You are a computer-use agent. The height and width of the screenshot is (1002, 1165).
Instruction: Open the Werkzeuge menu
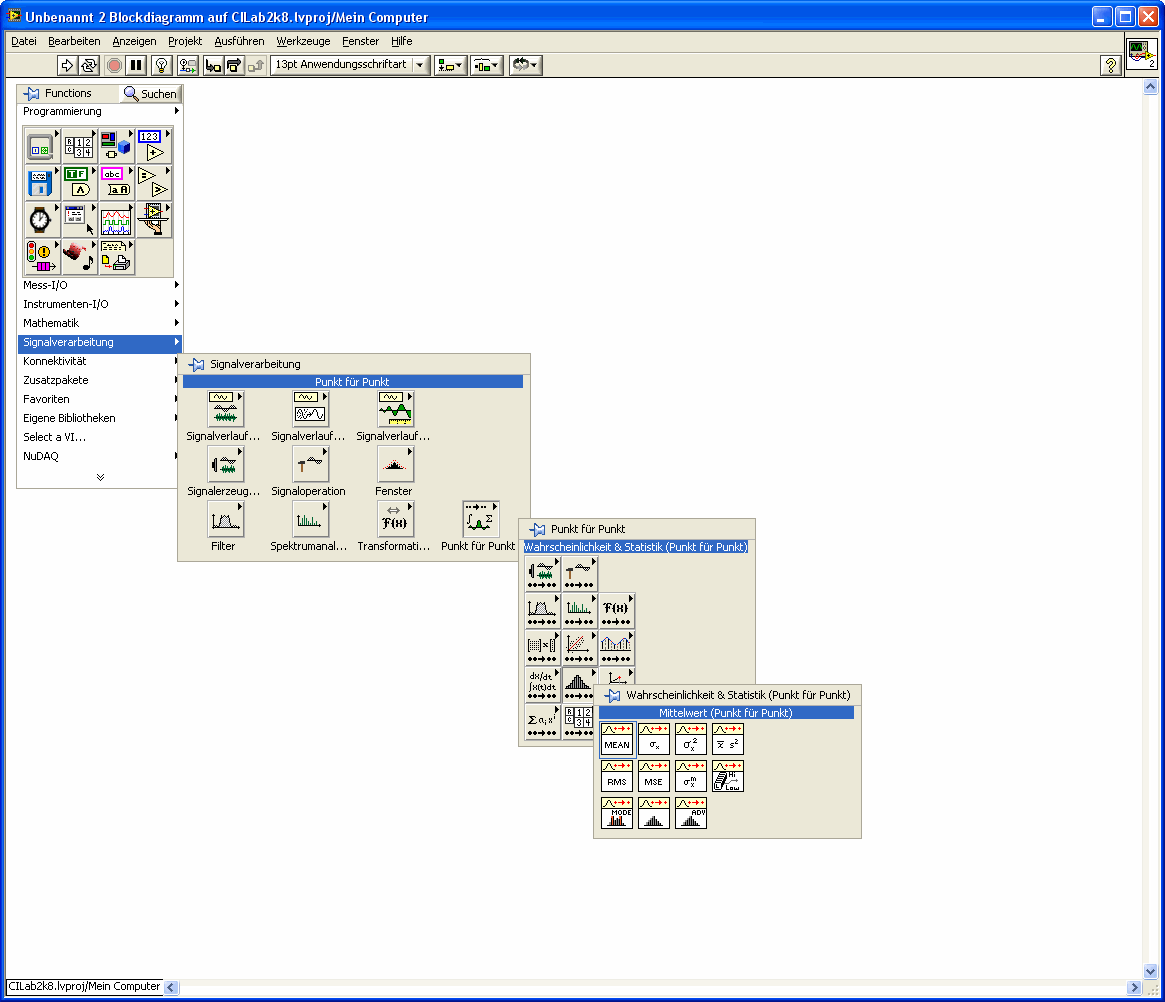coord(302,41)
